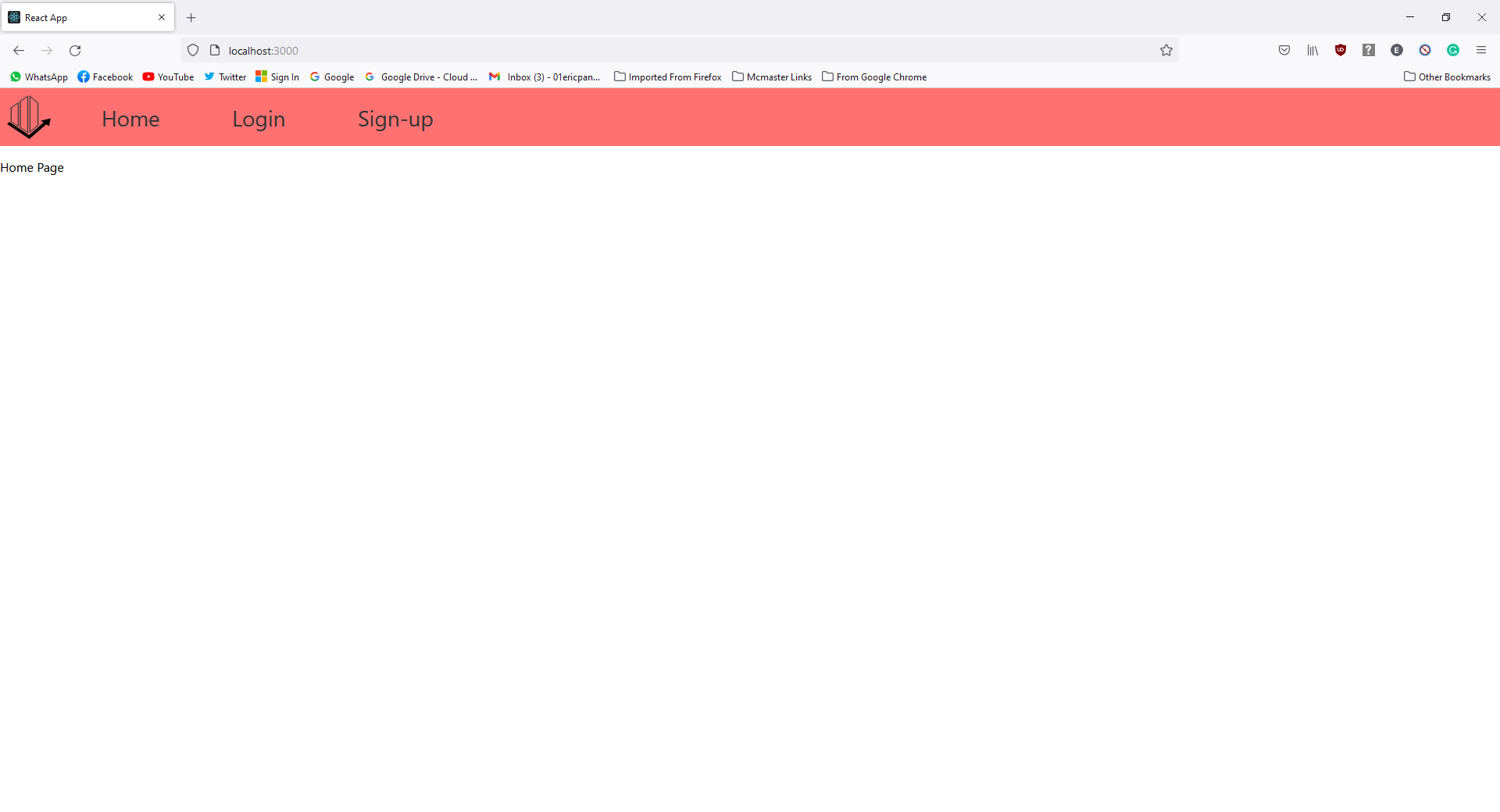This screenshot has height=812, width=1500.
Task: Open the Login page link
Action: click(259, 119)
